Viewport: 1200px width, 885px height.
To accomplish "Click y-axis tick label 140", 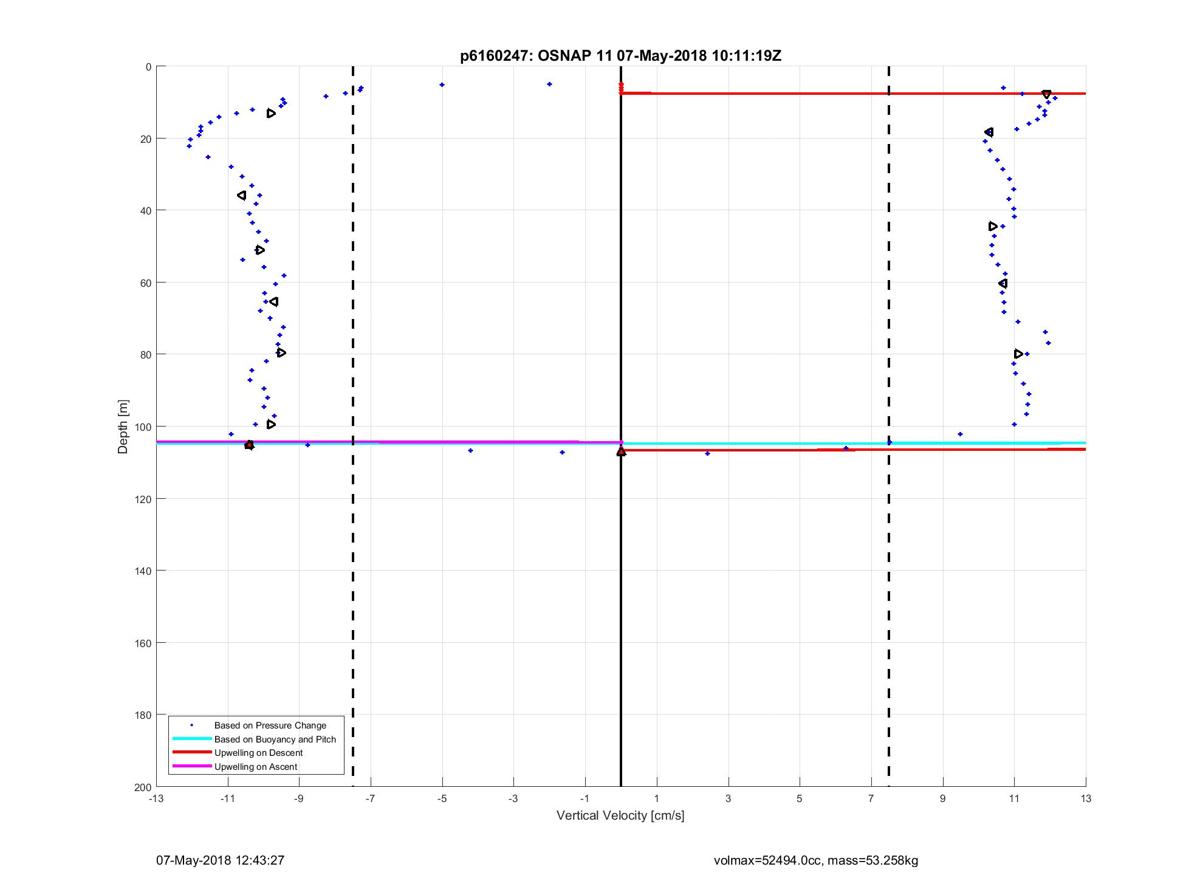I will click(x=142, y=571).
